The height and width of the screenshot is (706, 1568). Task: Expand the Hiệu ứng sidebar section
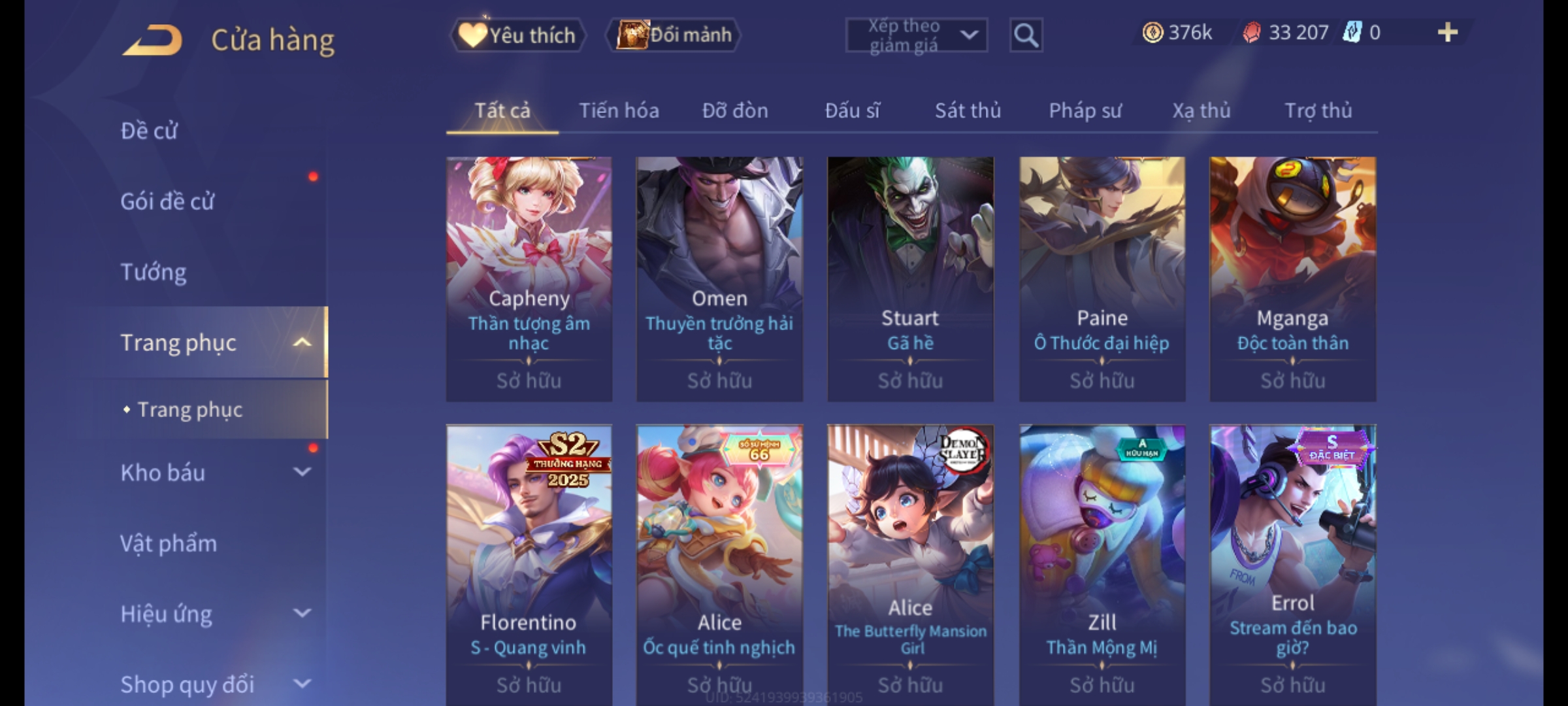click(x=302, y=613)
